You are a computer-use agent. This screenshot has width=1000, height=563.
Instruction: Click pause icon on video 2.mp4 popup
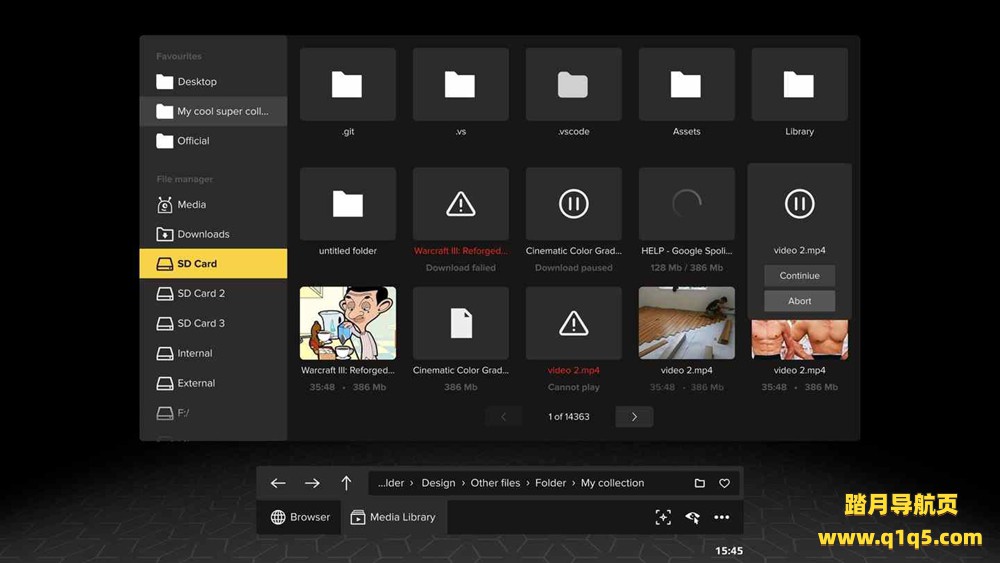point(799,204)
